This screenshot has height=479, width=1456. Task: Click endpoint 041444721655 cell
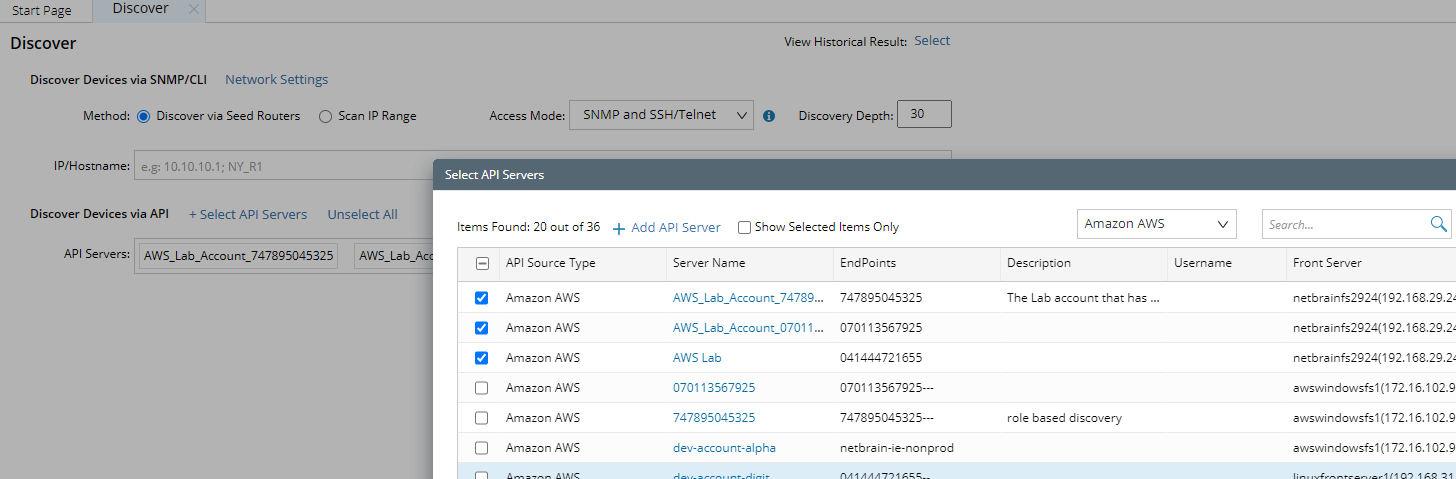coord(881,357)
